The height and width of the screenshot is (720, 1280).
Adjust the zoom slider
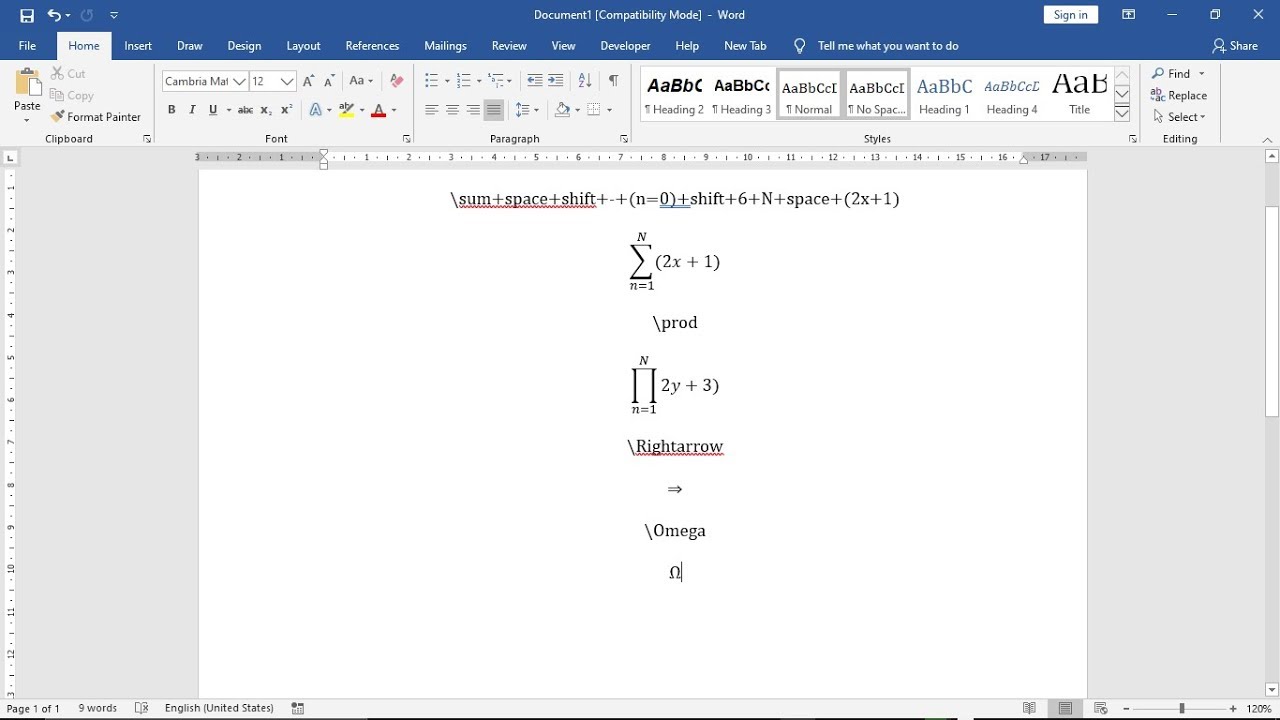coord(1181,708)
